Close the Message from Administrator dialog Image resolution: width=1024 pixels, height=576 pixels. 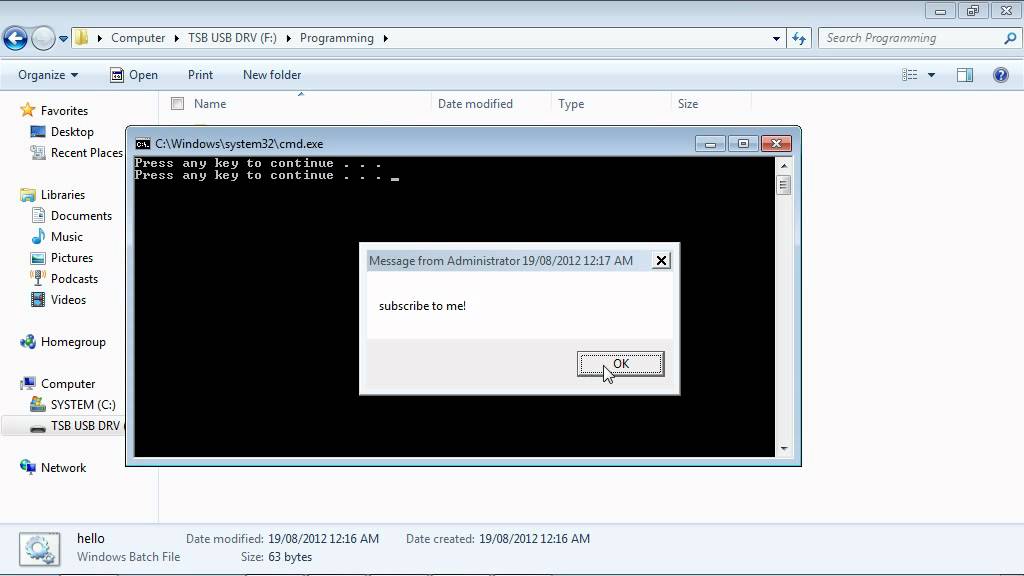click(x=661, y=261)
